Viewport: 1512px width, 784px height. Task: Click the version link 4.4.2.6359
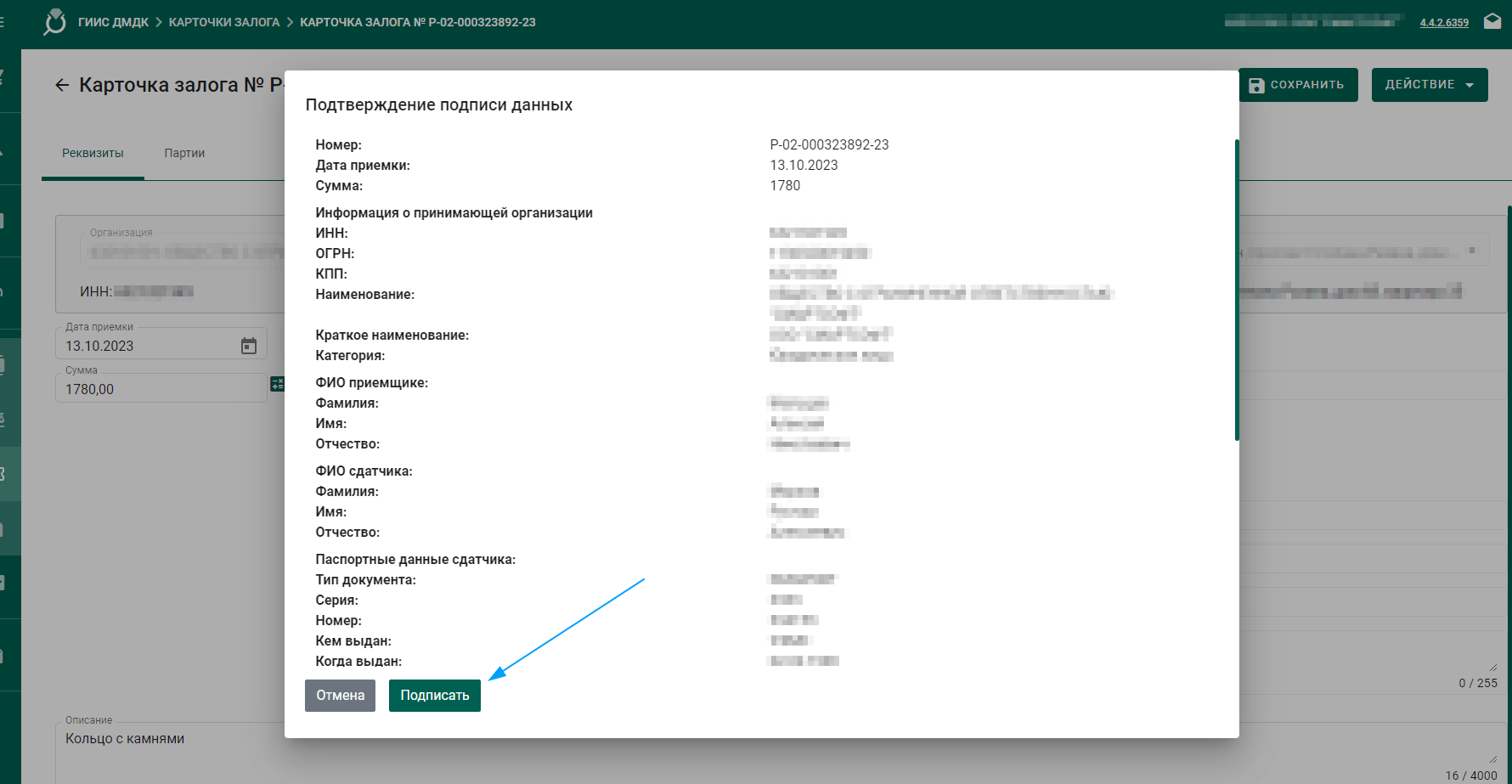click(1444, 23)
